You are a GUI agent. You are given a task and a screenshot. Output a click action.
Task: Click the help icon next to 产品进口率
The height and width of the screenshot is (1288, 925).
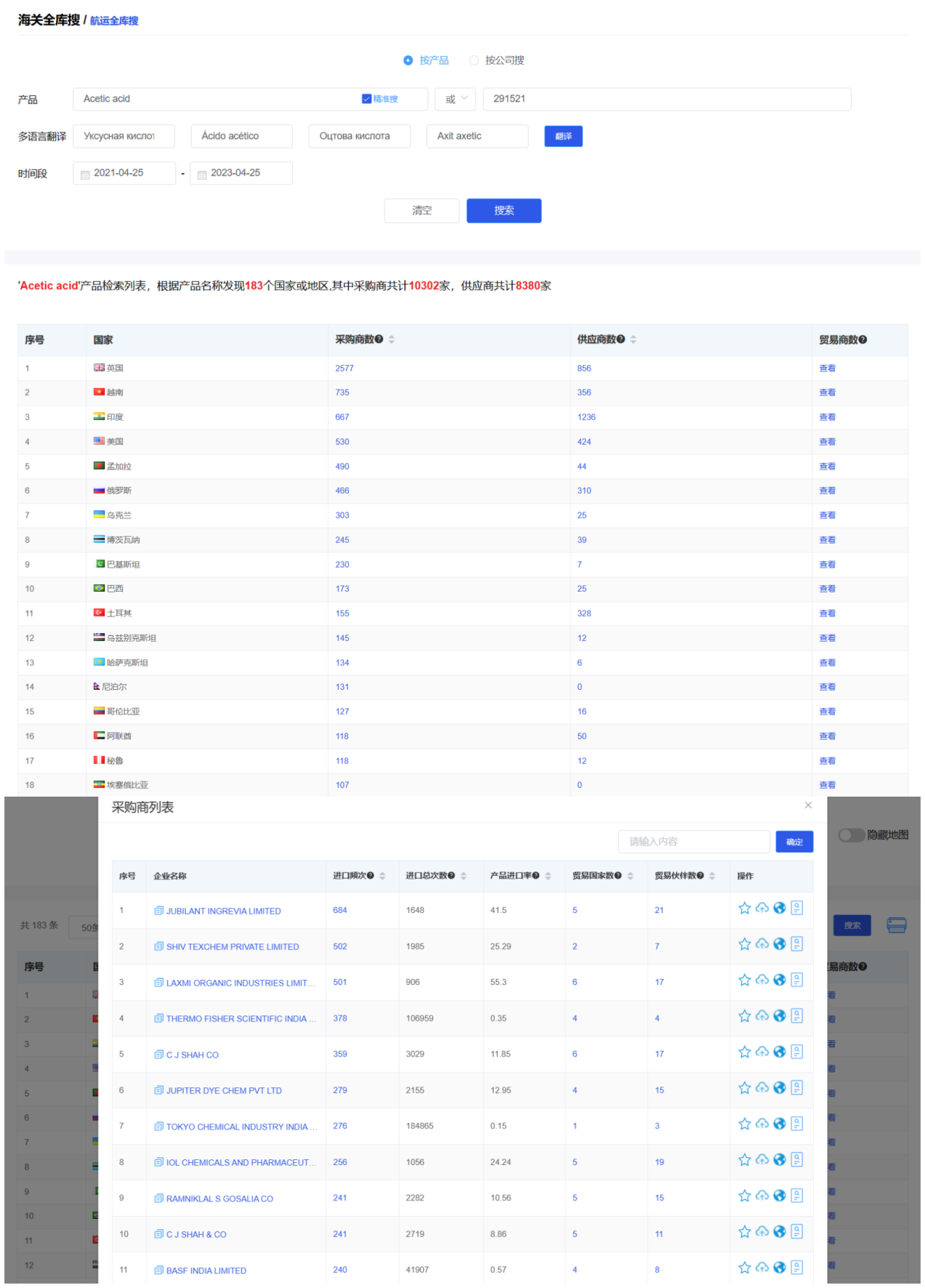coord(536,877)
